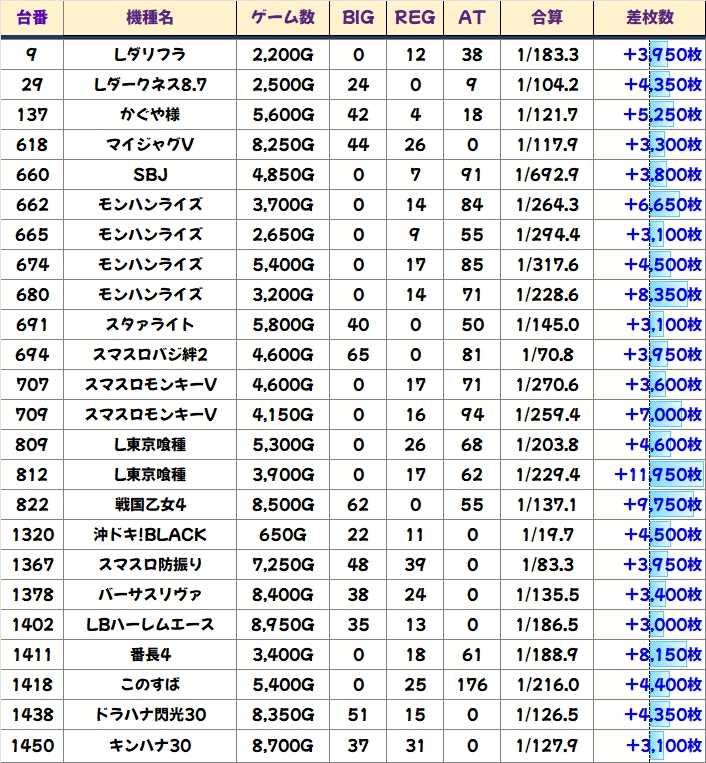
Task: Select the Lダークネス8.7 cell
Action: pos(150,85)
